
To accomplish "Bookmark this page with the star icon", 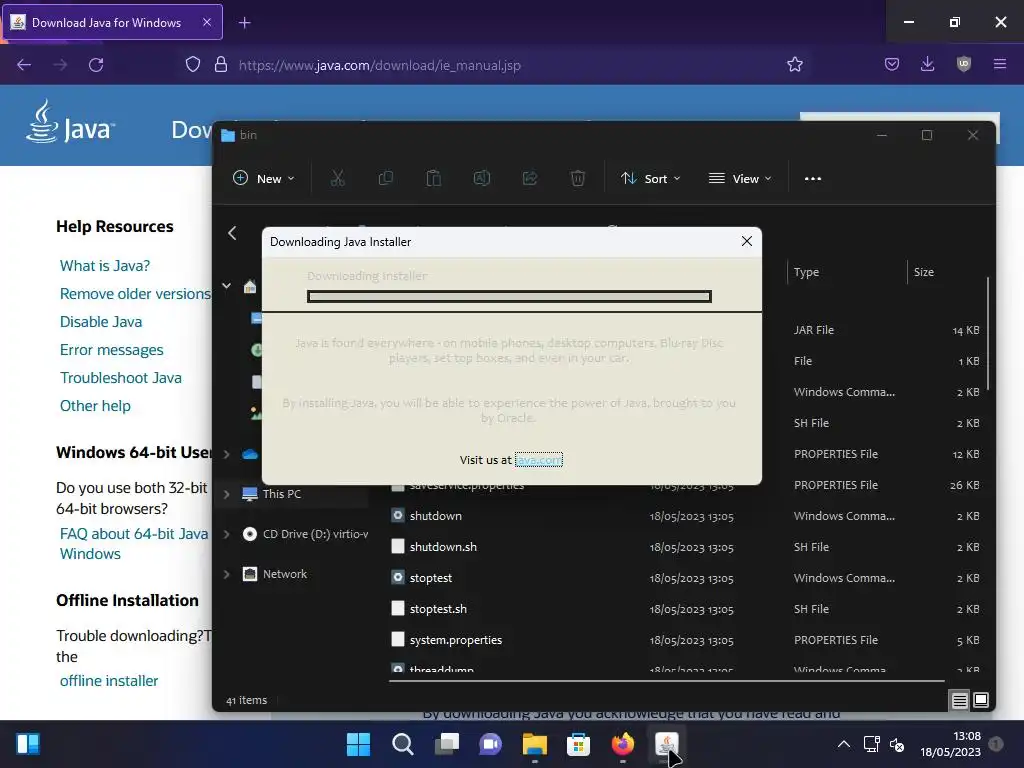I will click(795, 65).
